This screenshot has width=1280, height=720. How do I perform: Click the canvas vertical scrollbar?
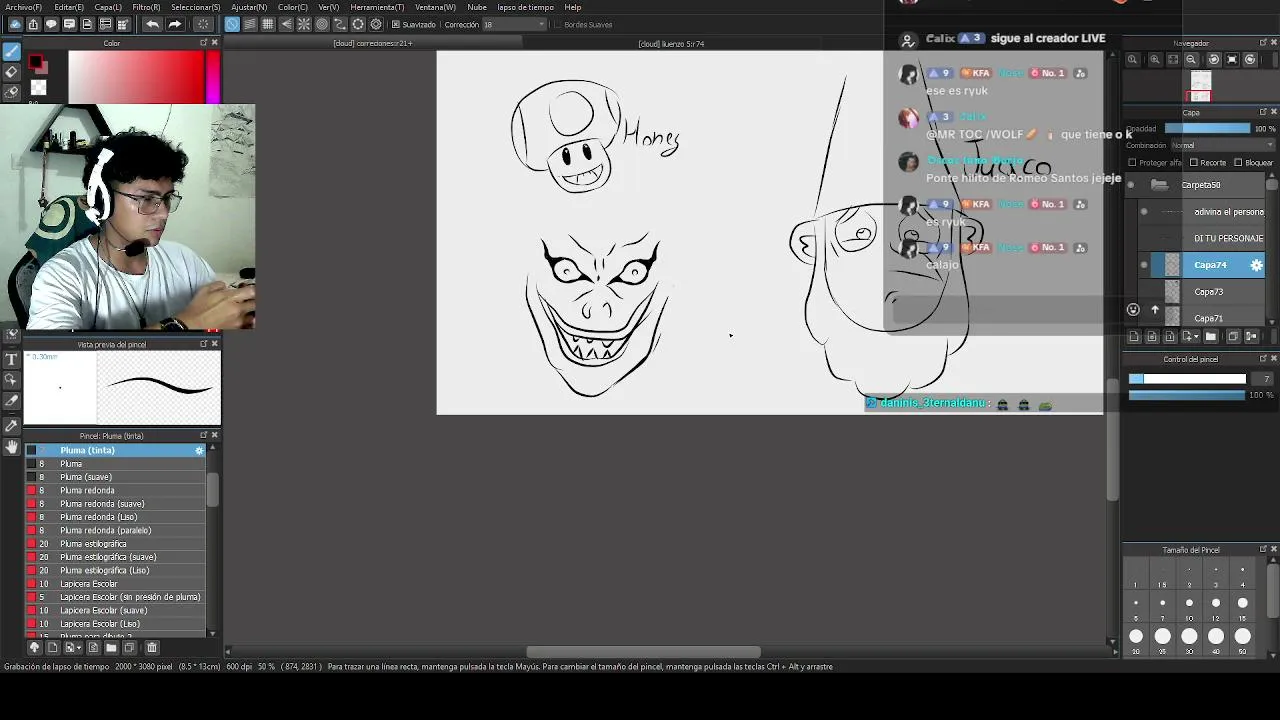click(1112, 440)
